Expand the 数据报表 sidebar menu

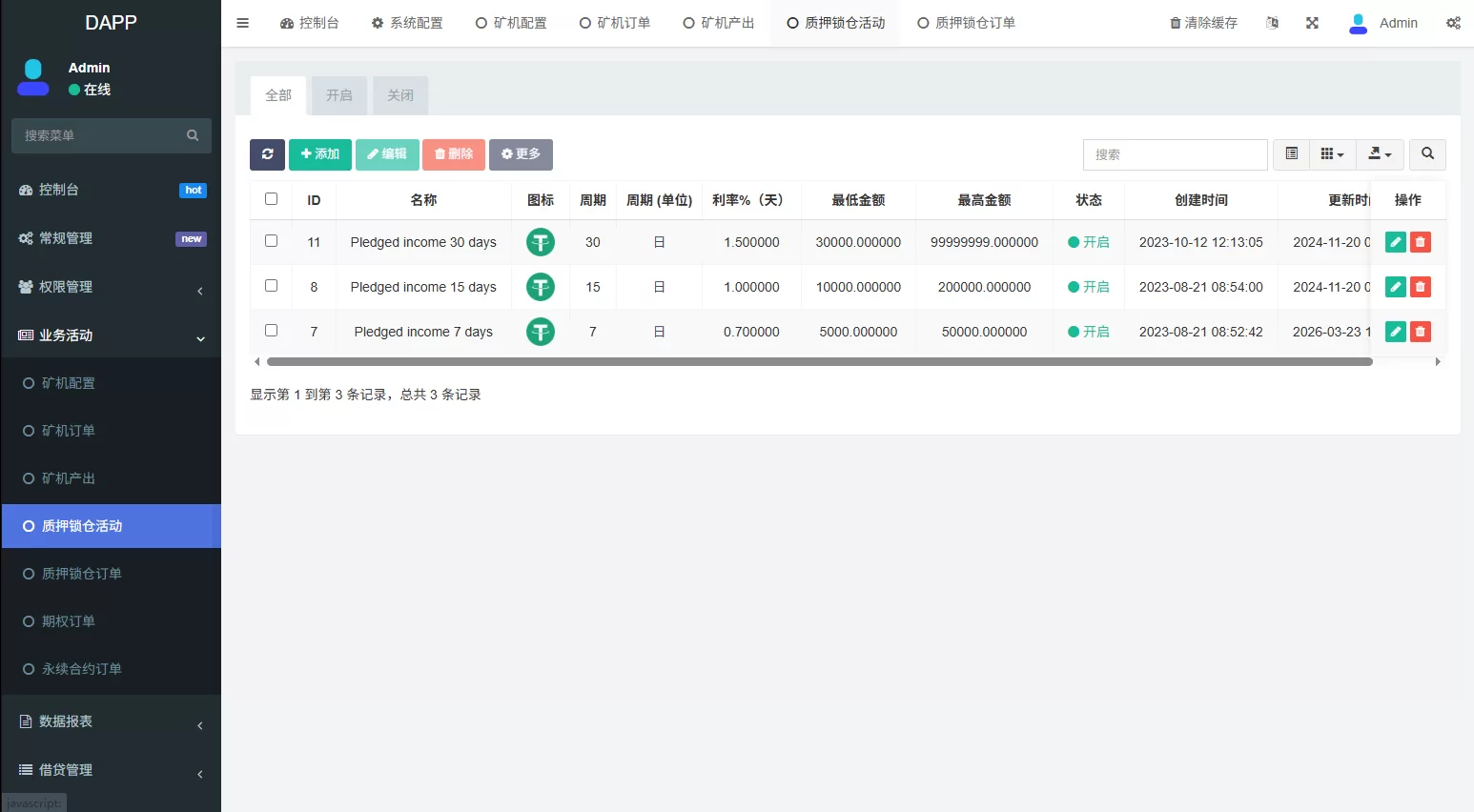65,721
